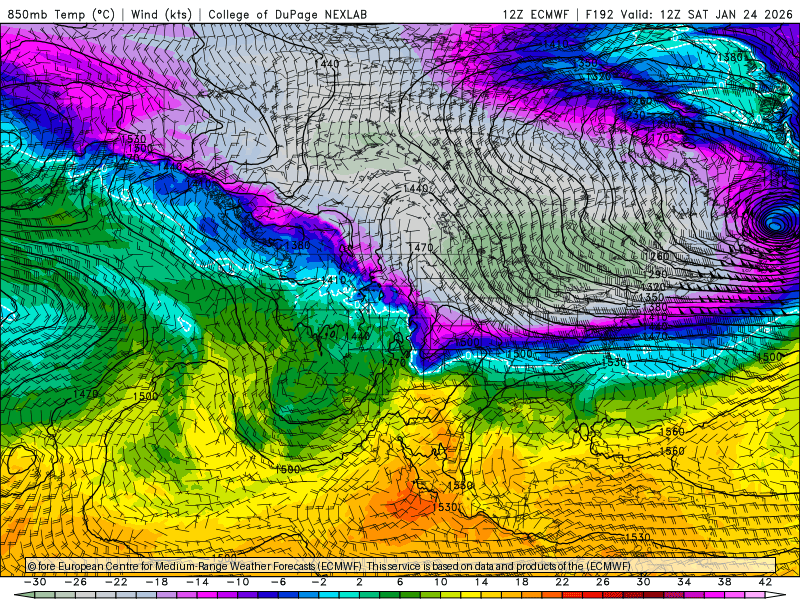
Task: Click the "850mb Temp (°C)" title text
Action: click(x=61, y=14)
